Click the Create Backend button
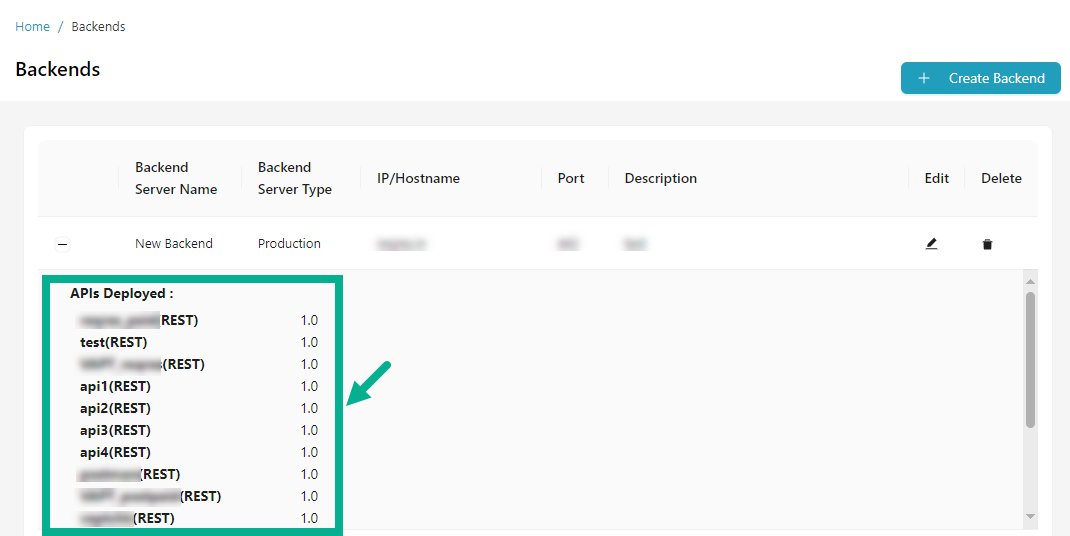1070x536 pixels. point(980,78)
